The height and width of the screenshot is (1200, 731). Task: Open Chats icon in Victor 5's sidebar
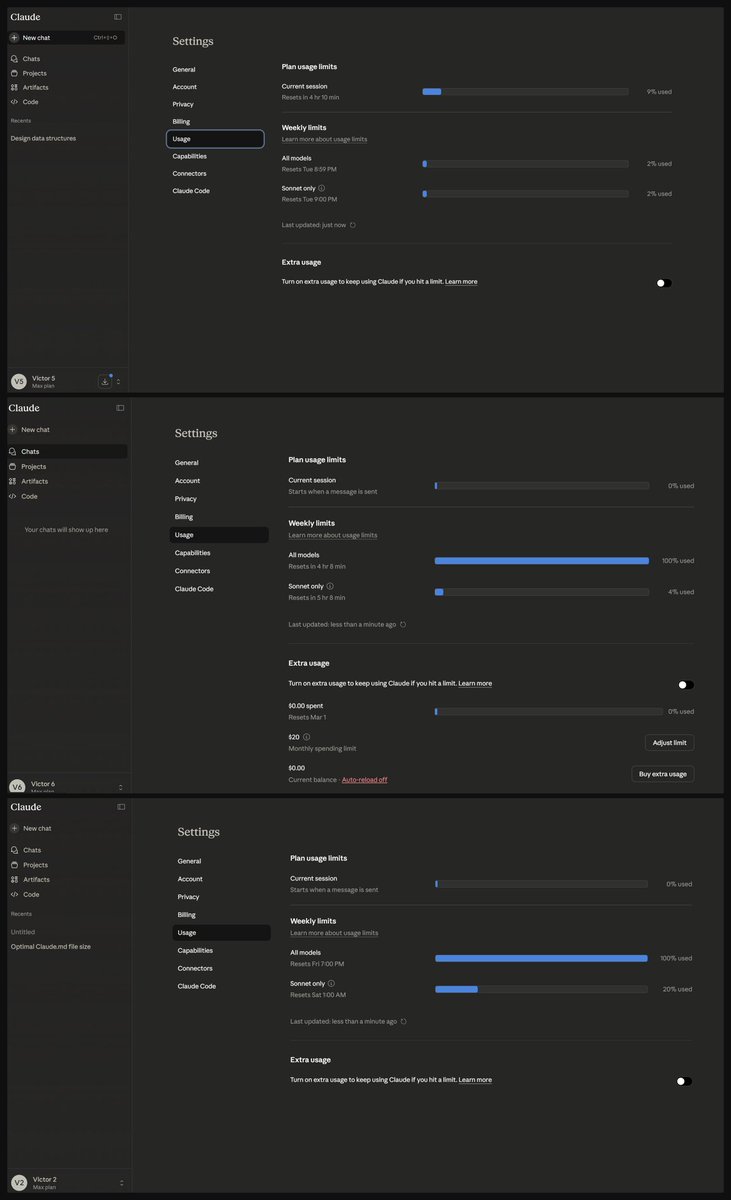(x=14, y=59)
